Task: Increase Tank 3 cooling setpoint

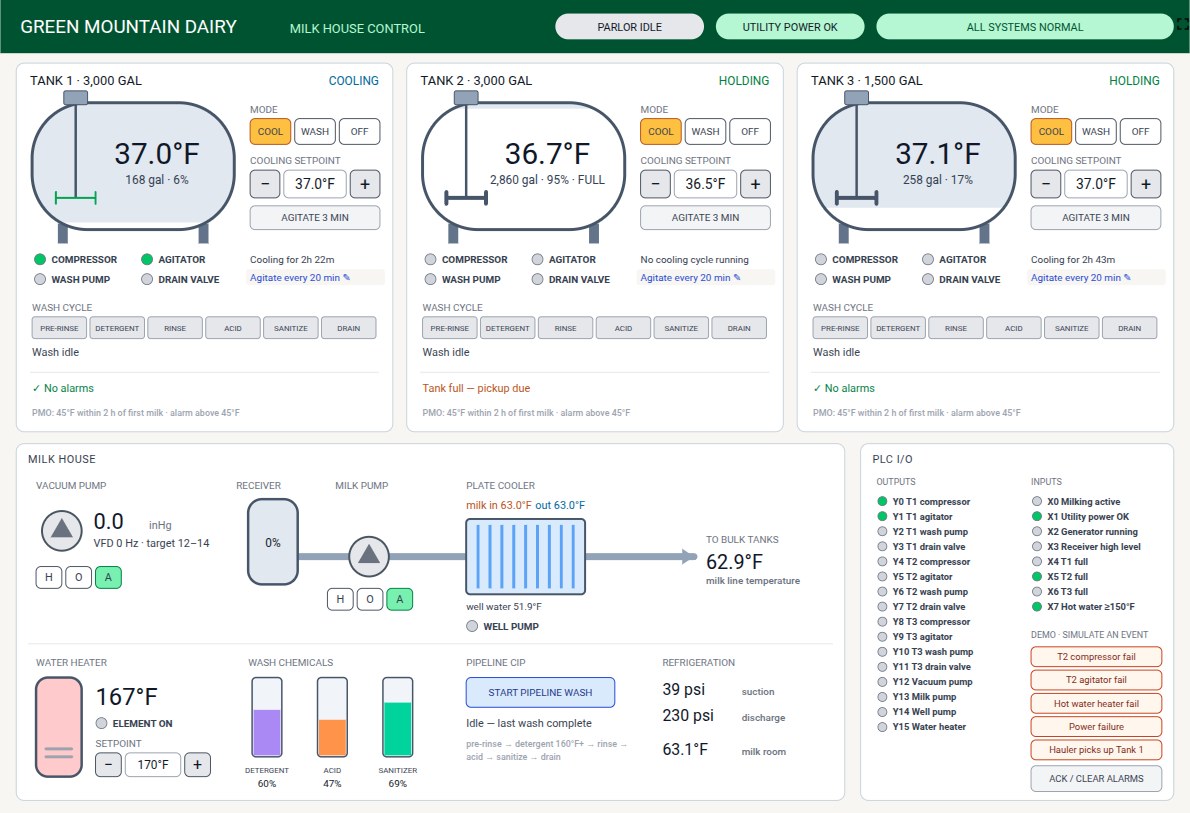Action: coord(1146,184)
